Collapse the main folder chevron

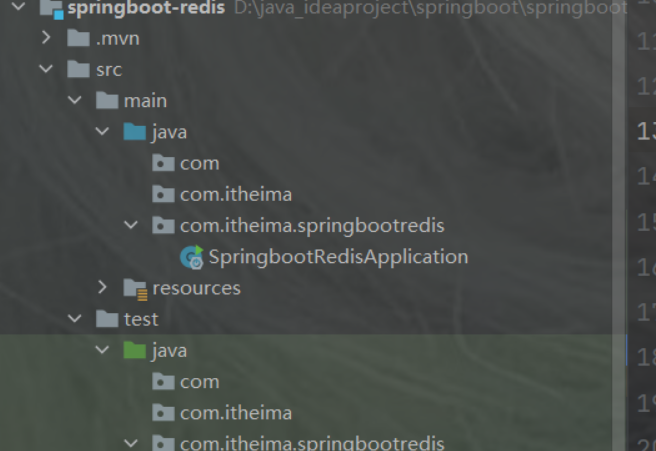click(74, 100)
